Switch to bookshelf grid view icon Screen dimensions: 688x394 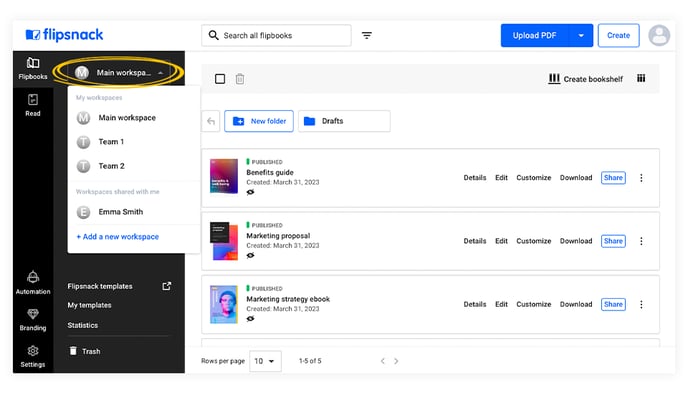tap(641, 79)
